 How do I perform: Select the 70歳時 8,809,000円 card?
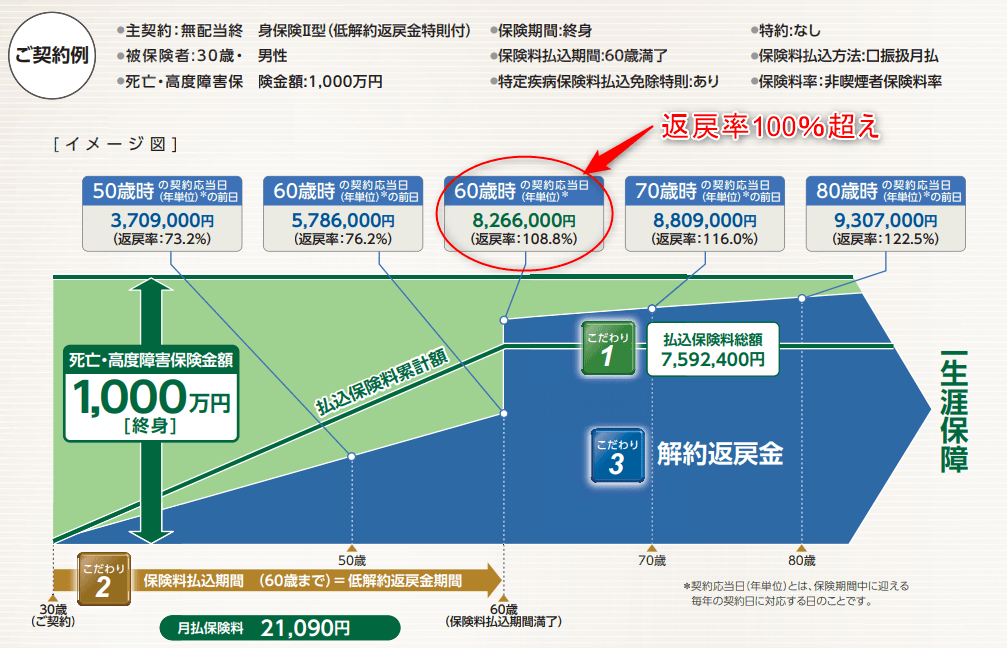tap(705, 213)
